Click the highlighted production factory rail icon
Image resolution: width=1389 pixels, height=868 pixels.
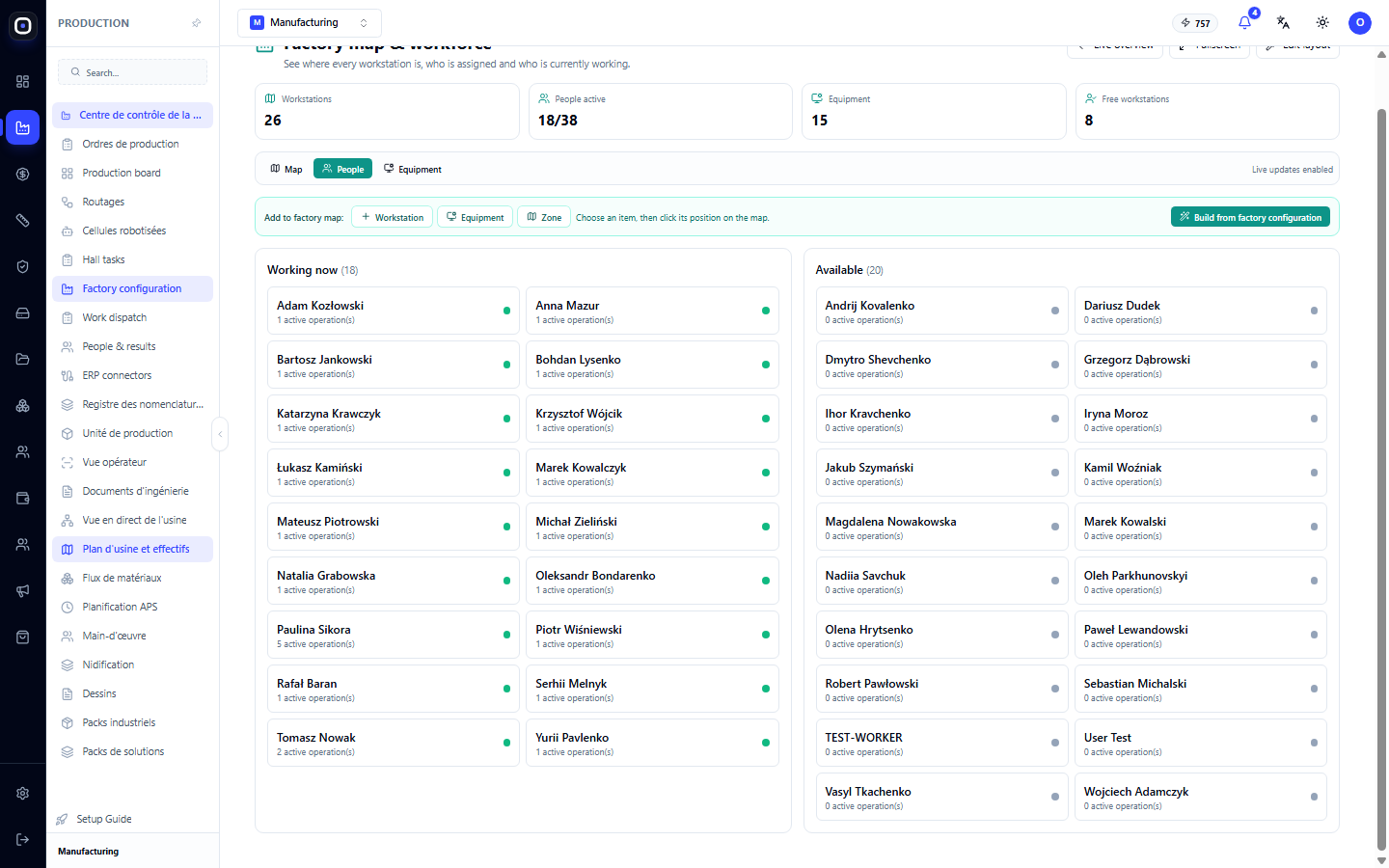coord(23,128)
